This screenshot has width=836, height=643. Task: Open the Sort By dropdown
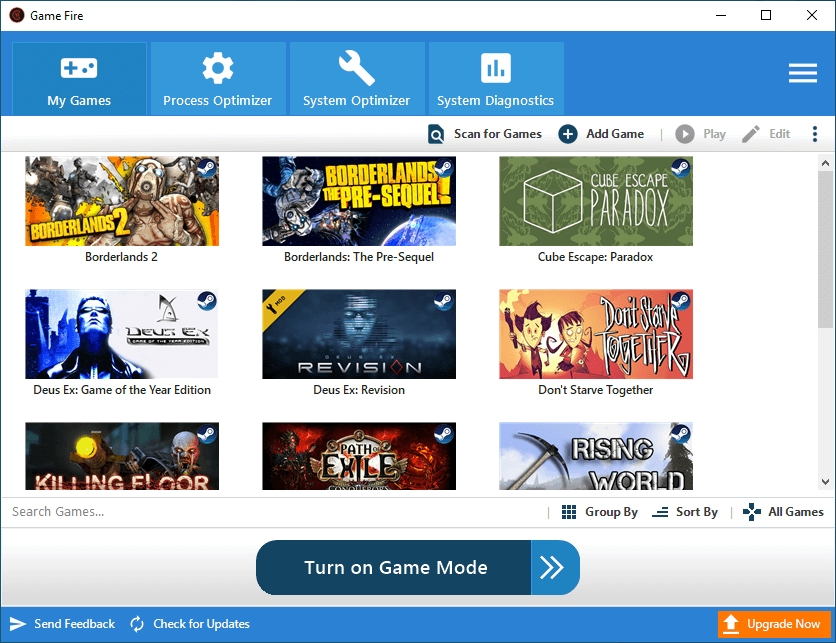pos(685,512)
